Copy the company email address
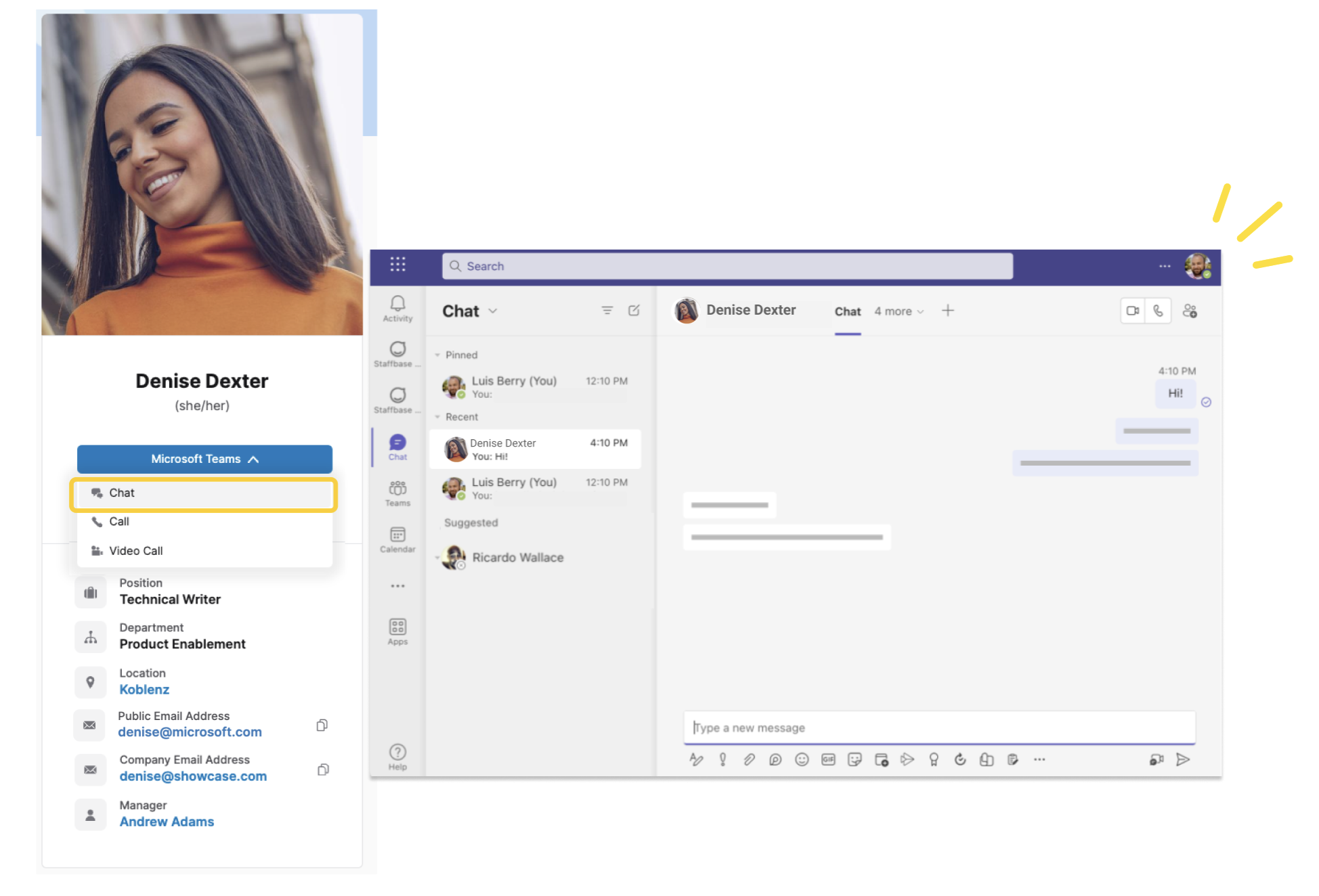The height and width of the screenshot is (896, 1319). [323, 769]
